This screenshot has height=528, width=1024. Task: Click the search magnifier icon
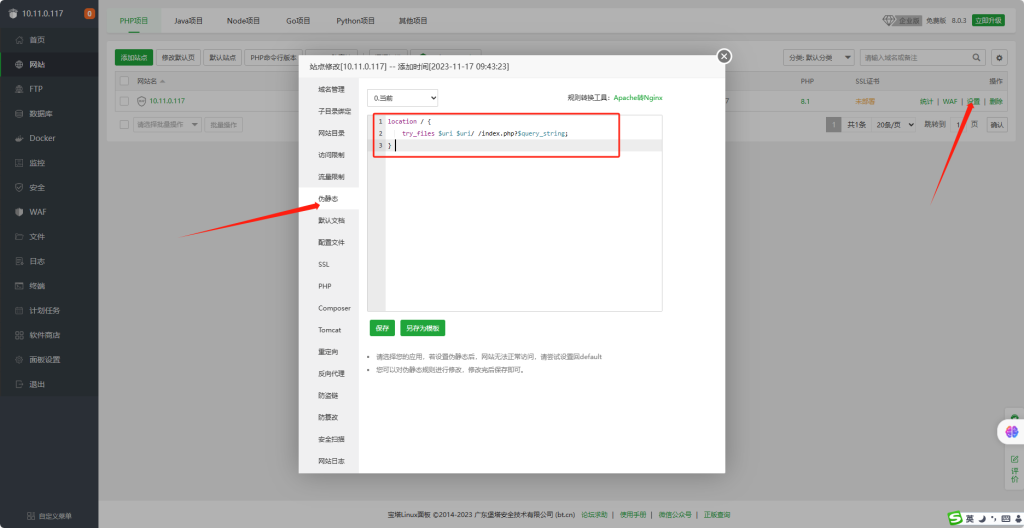976,58
